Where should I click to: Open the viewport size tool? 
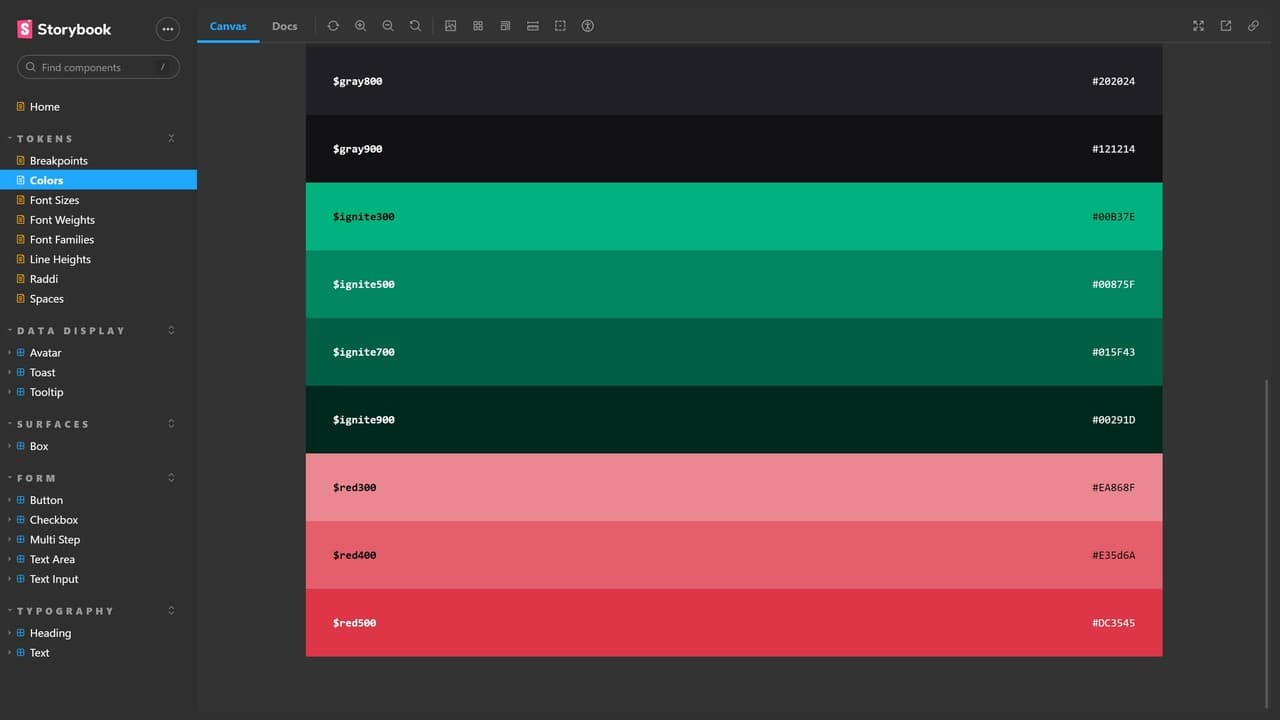pos(506,26)
